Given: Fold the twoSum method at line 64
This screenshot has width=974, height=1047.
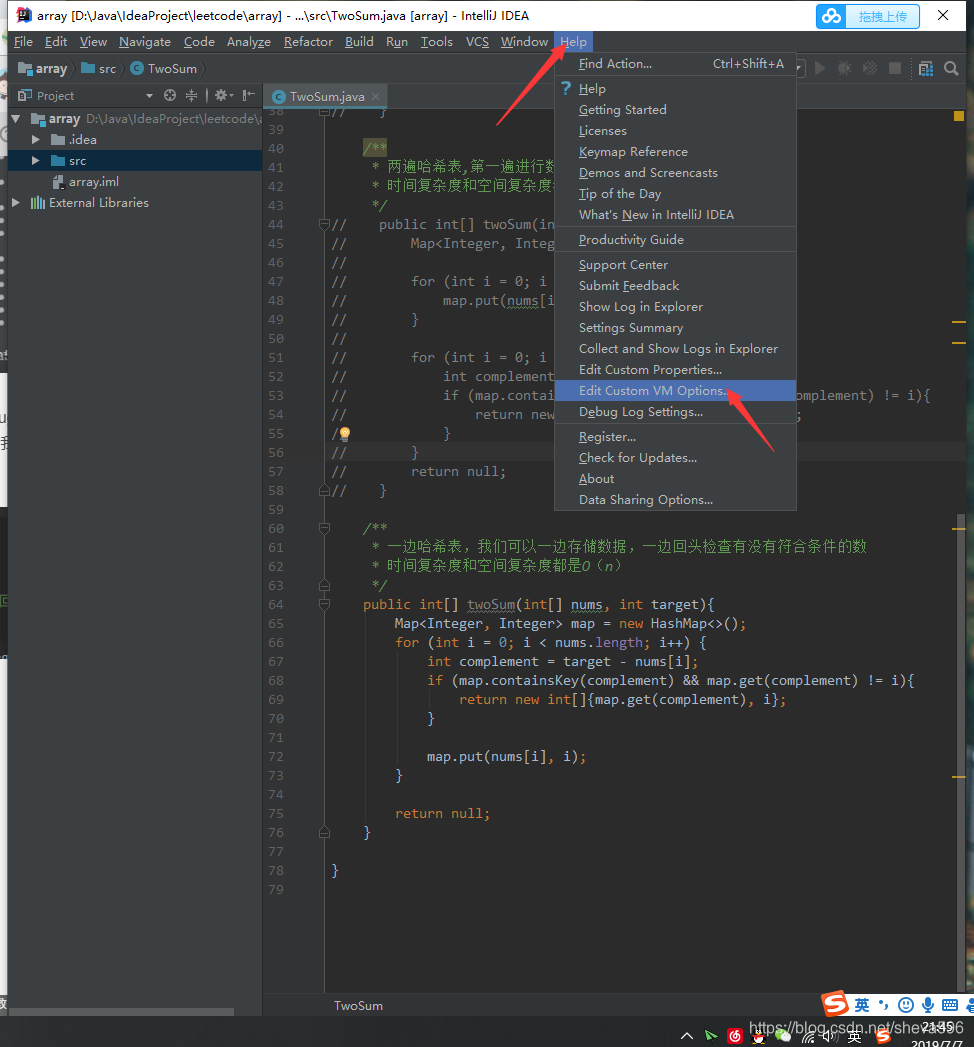Looking at the screenshot, I should [x=324, y=604].
